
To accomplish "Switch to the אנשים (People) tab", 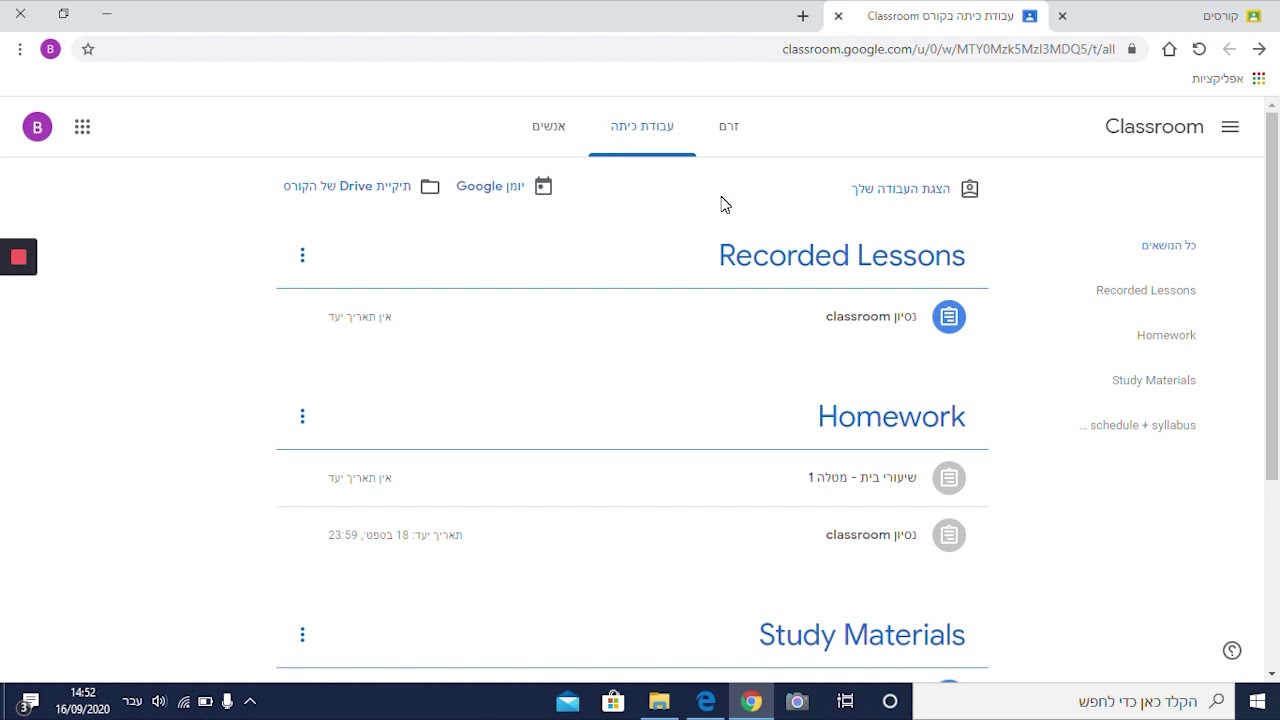I will tap(548, 126).
